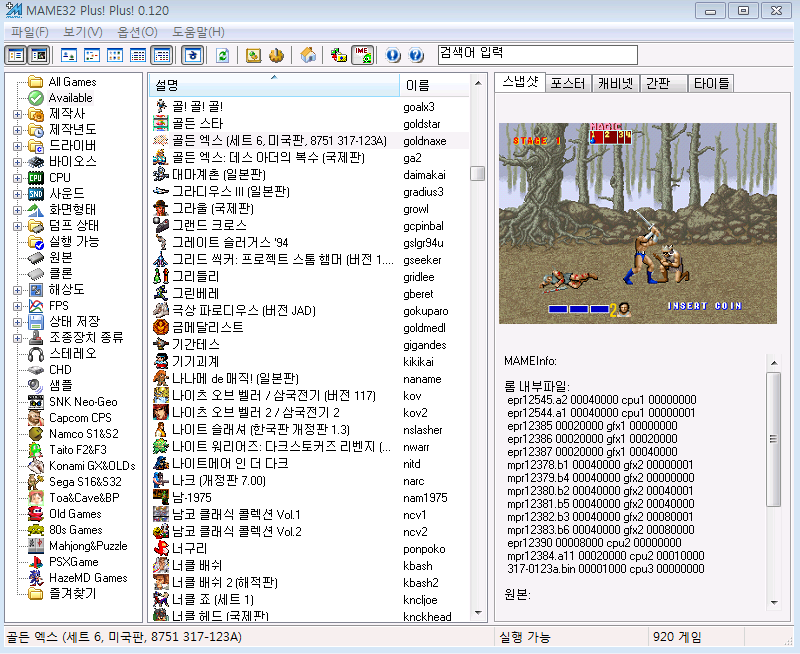This screenshot has height=654, width=800.
Task: Toggle the toolbar button left of the refresh icon
Action: pos(193,55)
